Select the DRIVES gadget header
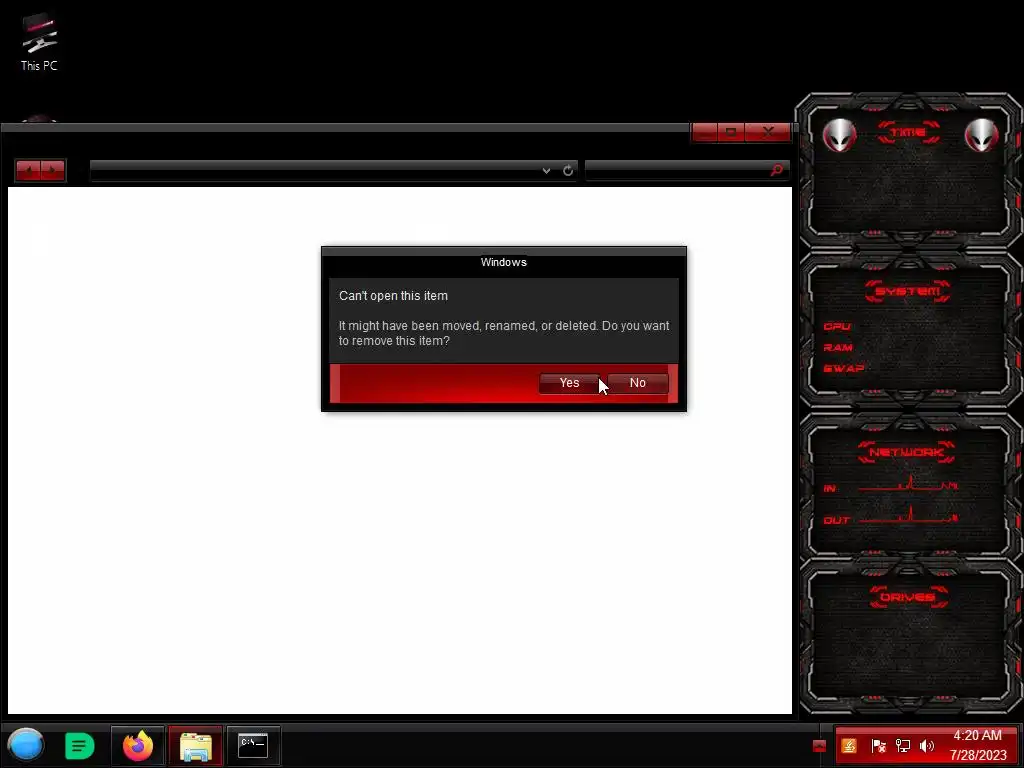 point(907,597)
